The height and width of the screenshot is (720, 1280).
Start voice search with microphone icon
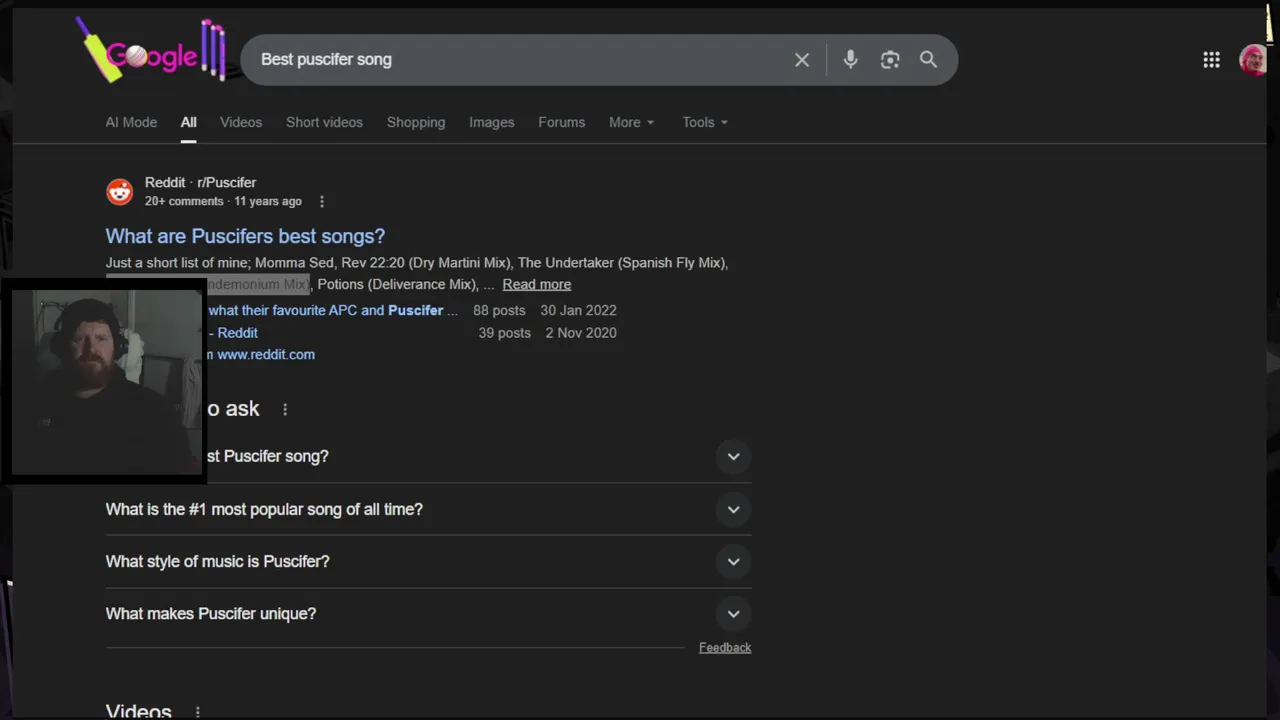[x=850, y=60]
